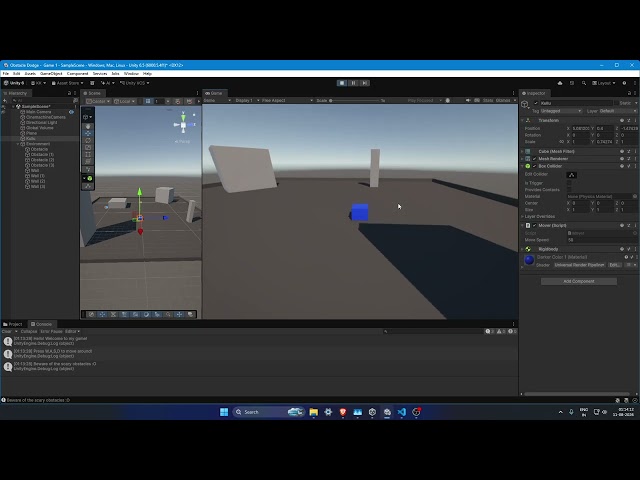Click the Rigidbody component preset icon

click(x=629, y=249)
